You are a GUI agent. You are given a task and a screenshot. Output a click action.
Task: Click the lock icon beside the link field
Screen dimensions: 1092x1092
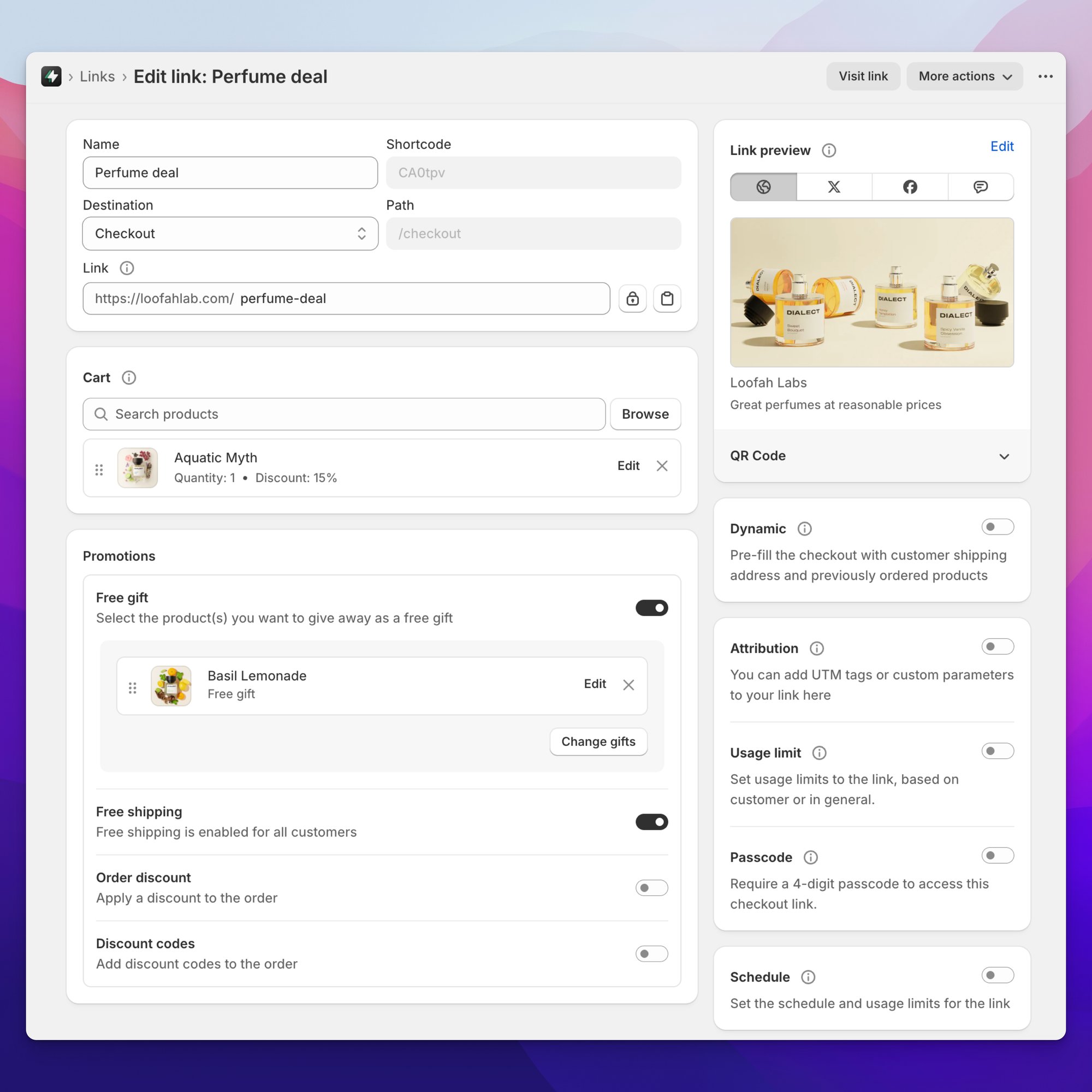click(632, 299)
